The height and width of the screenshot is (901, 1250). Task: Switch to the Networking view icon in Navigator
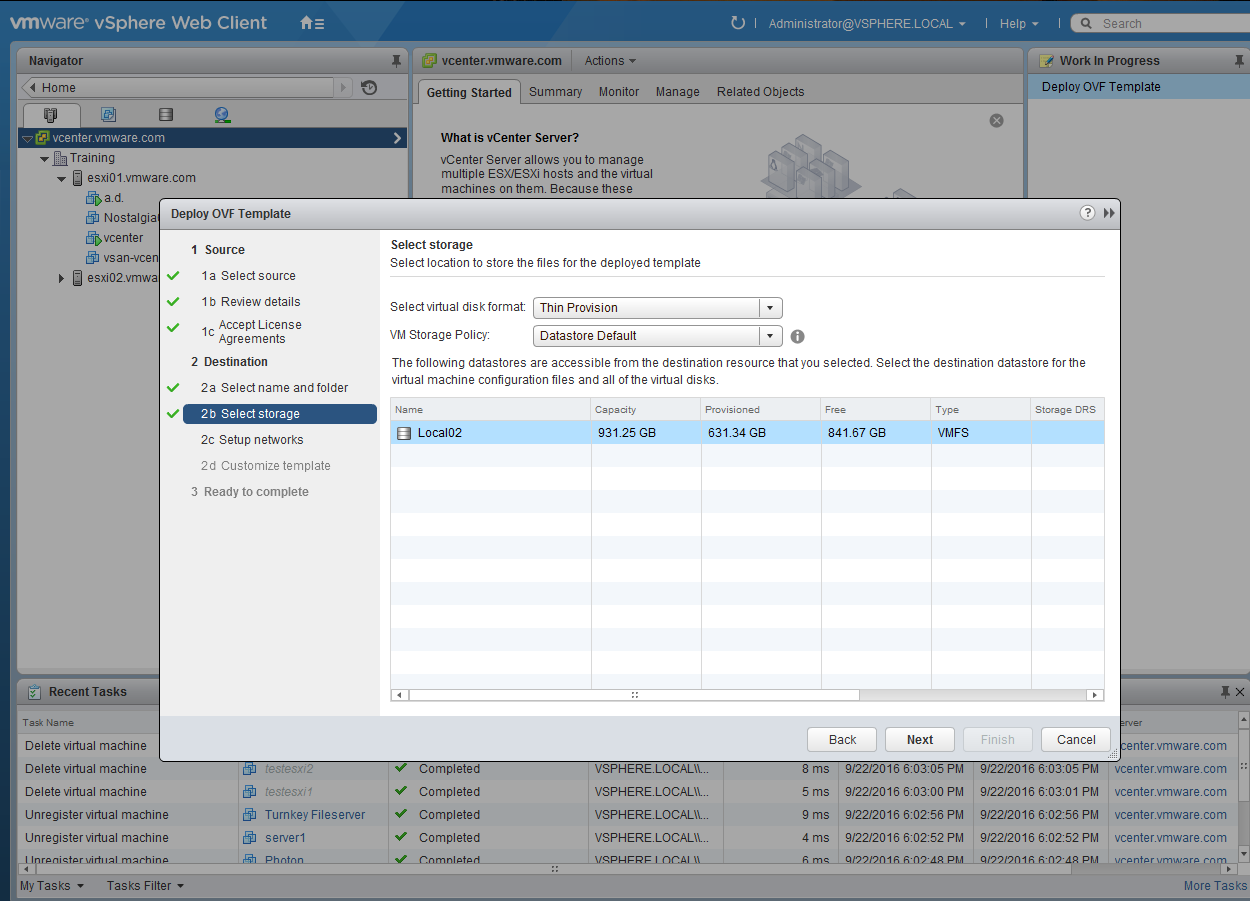point(222,114)
